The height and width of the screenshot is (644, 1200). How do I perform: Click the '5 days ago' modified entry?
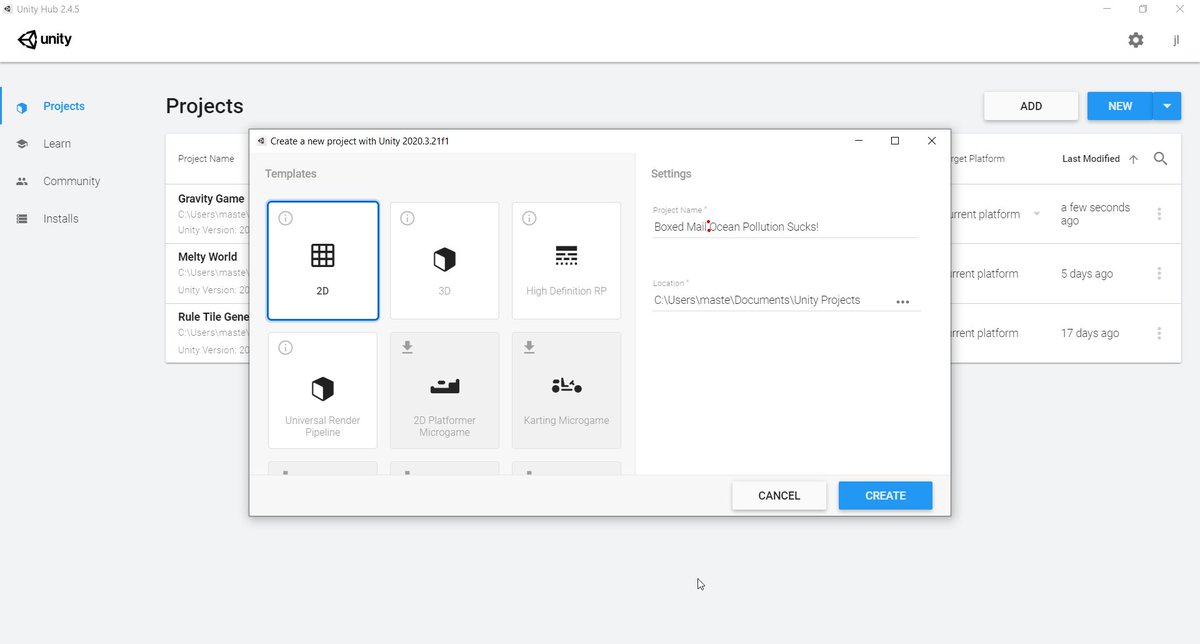[1087, 274]
